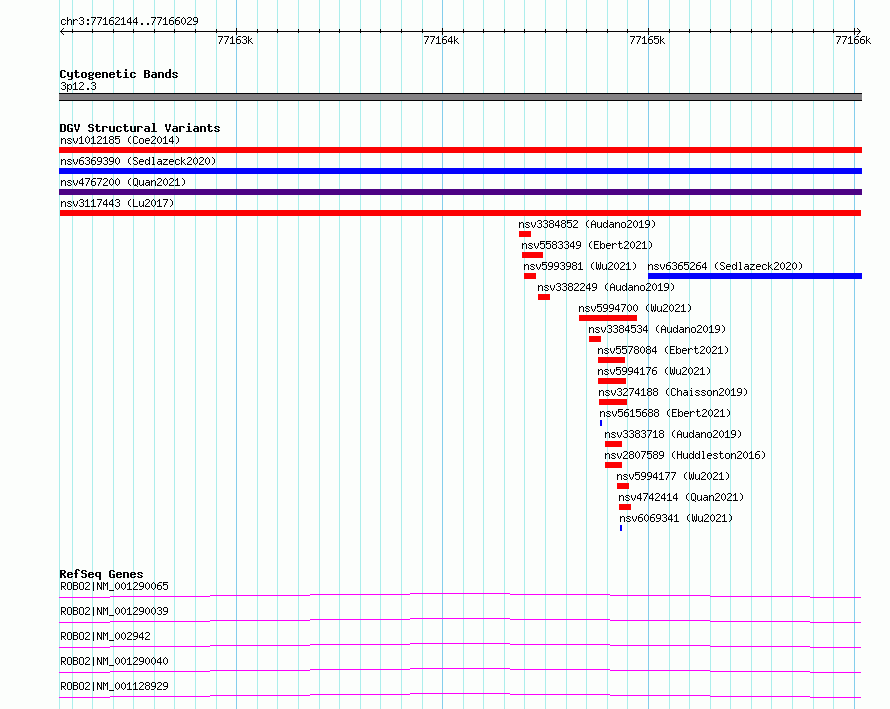This screenshot has height=709, width=890.
Task: Open nsv3274188 (Chaisson2019) variant
Action: click(673, 392)
